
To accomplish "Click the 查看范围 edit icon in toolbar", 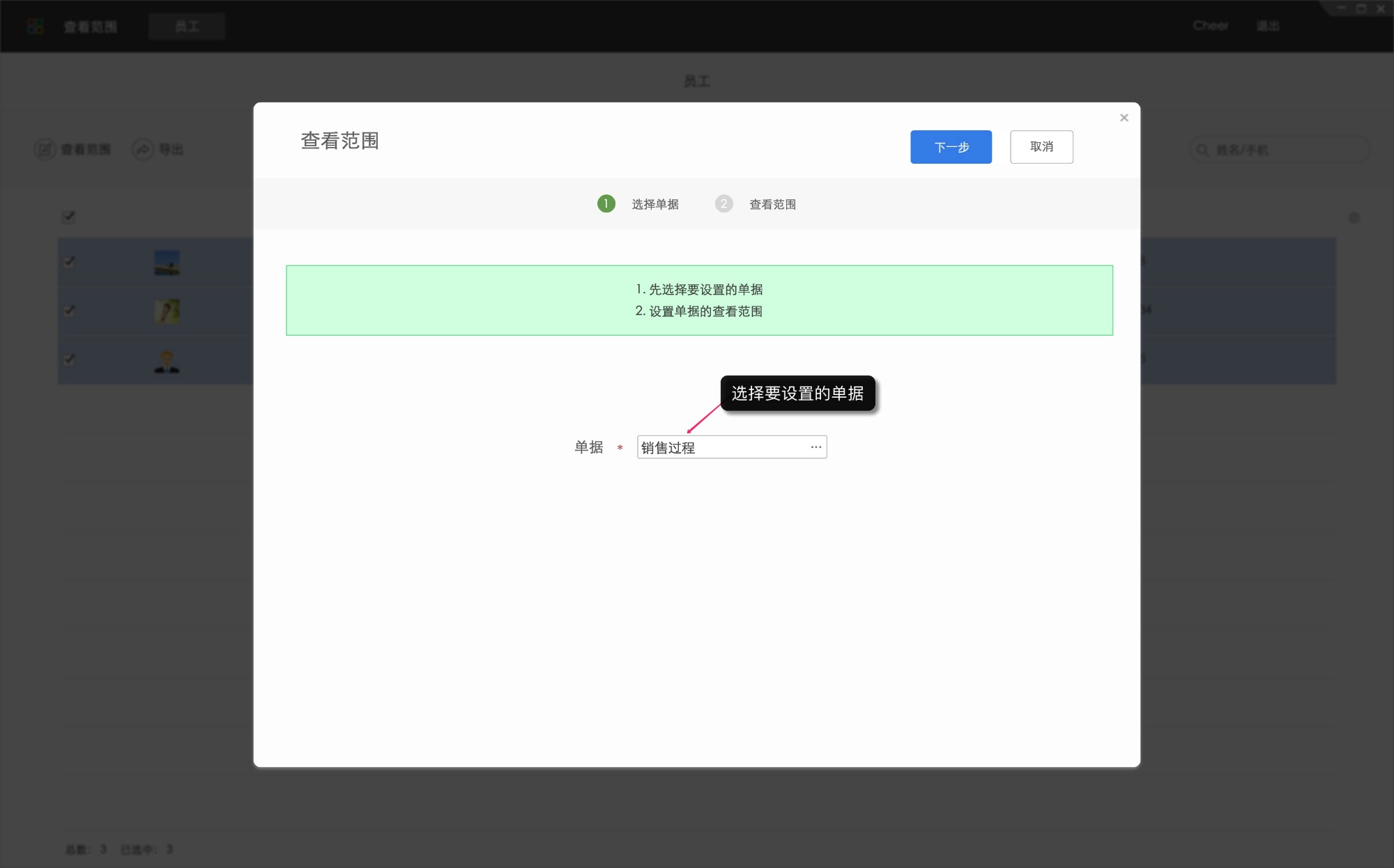I will click(x=45, y=149).
